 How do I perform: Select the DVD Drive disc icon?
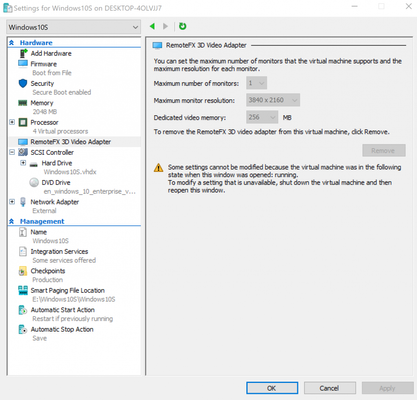(x=34, y=183)
